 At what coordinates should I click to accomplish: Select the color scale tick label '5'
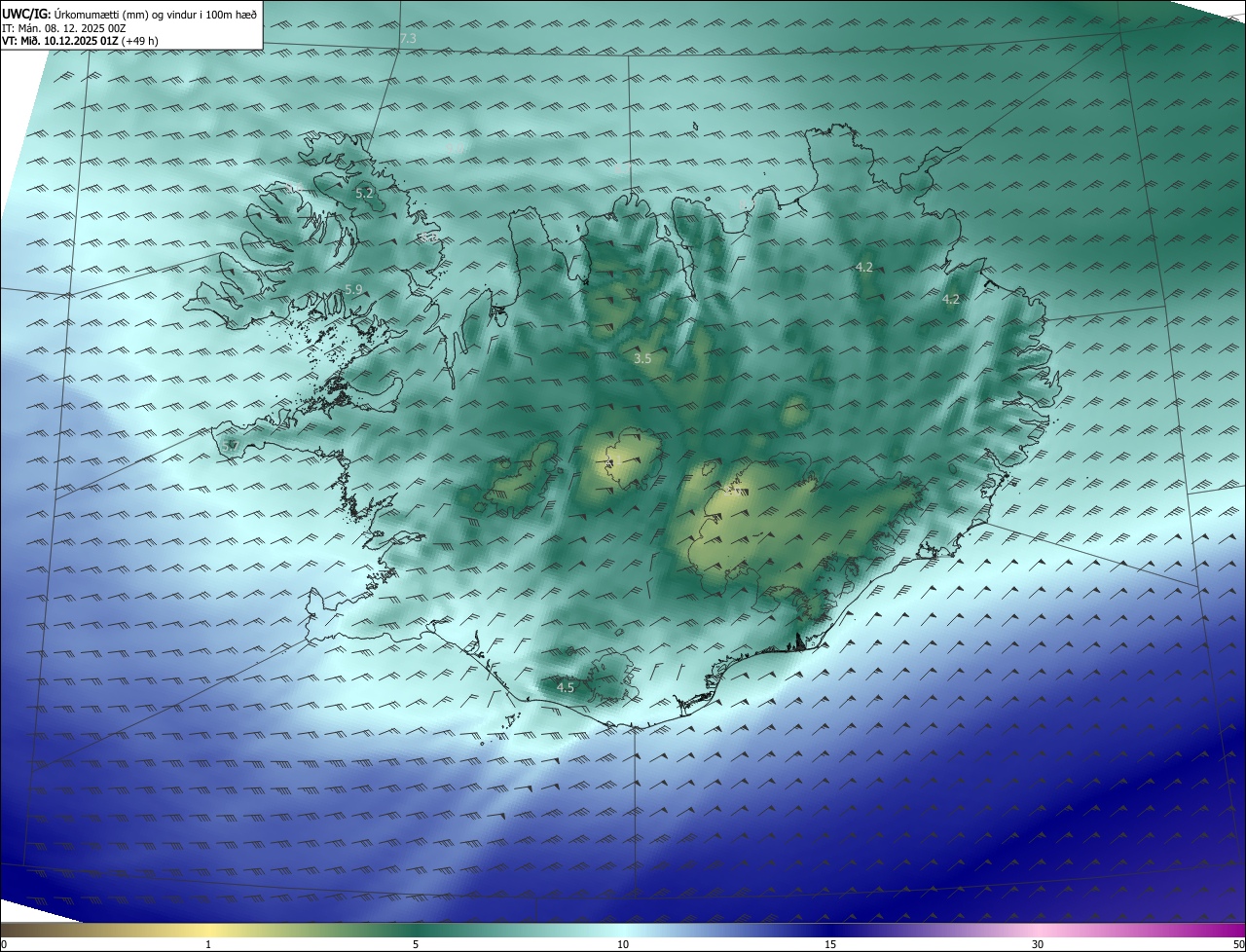(416, 944)
